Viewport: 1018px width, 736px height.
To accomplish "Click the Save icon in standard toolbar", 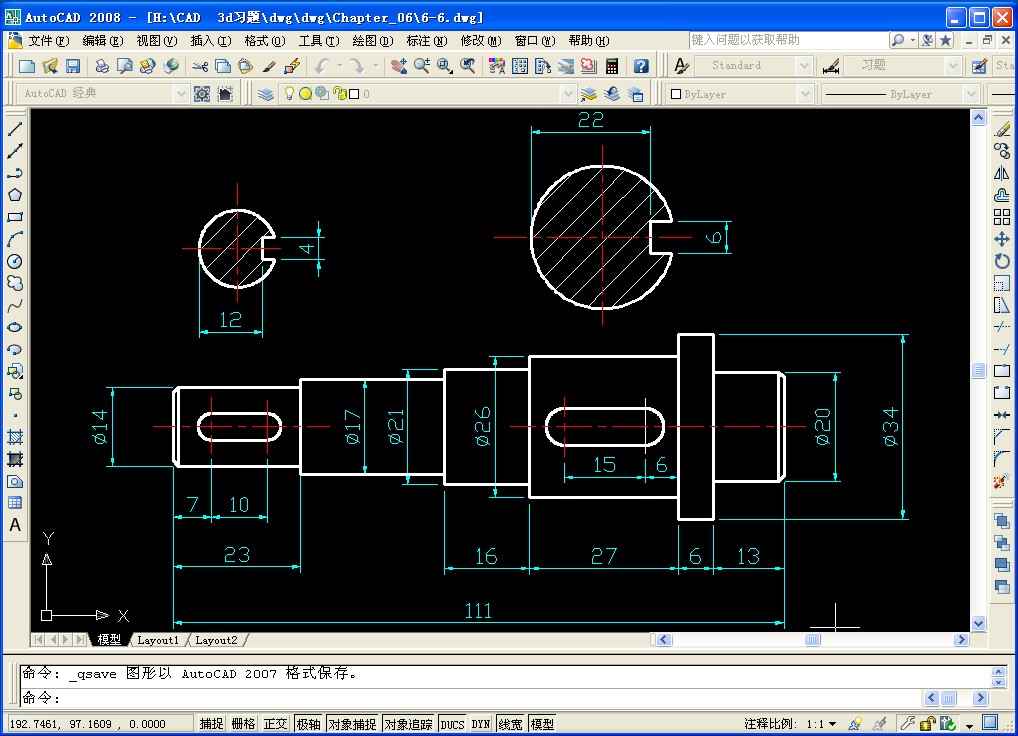I will [x=73, y=66].
